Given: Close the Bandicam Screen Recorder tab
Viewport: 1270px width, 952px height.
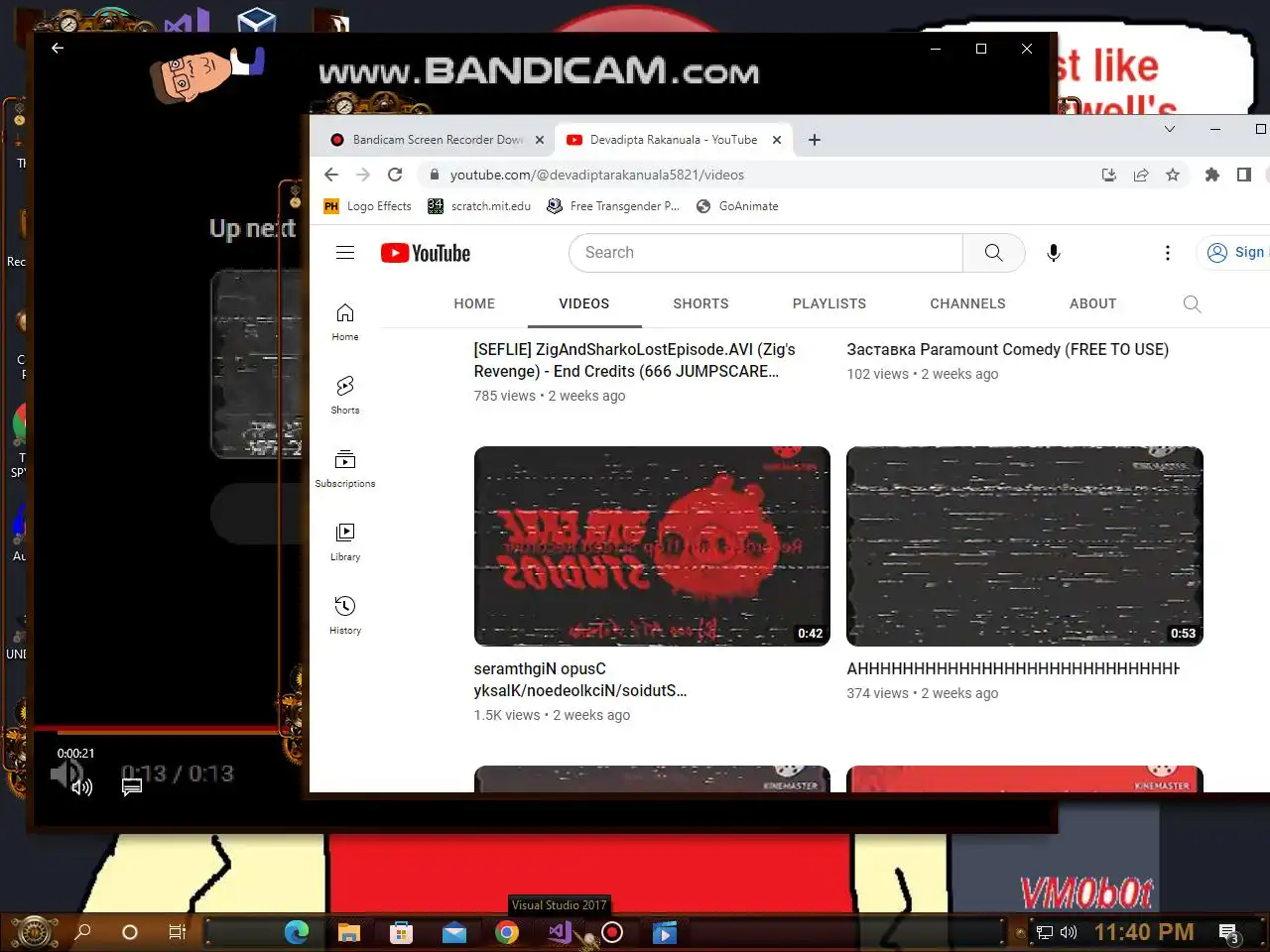Looking at the screenshot, I should point(540,140).
